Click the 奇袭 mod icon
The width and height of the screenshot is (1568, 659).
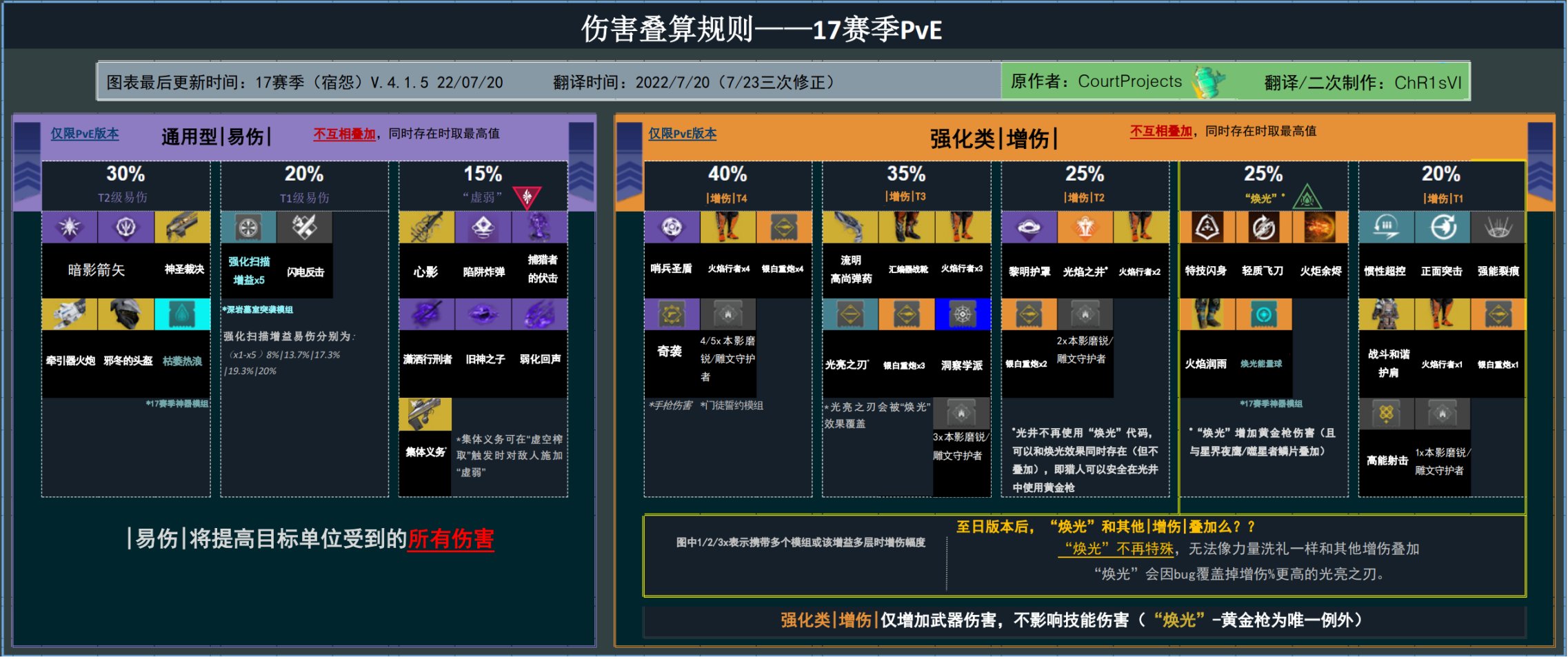pos(672,314)
